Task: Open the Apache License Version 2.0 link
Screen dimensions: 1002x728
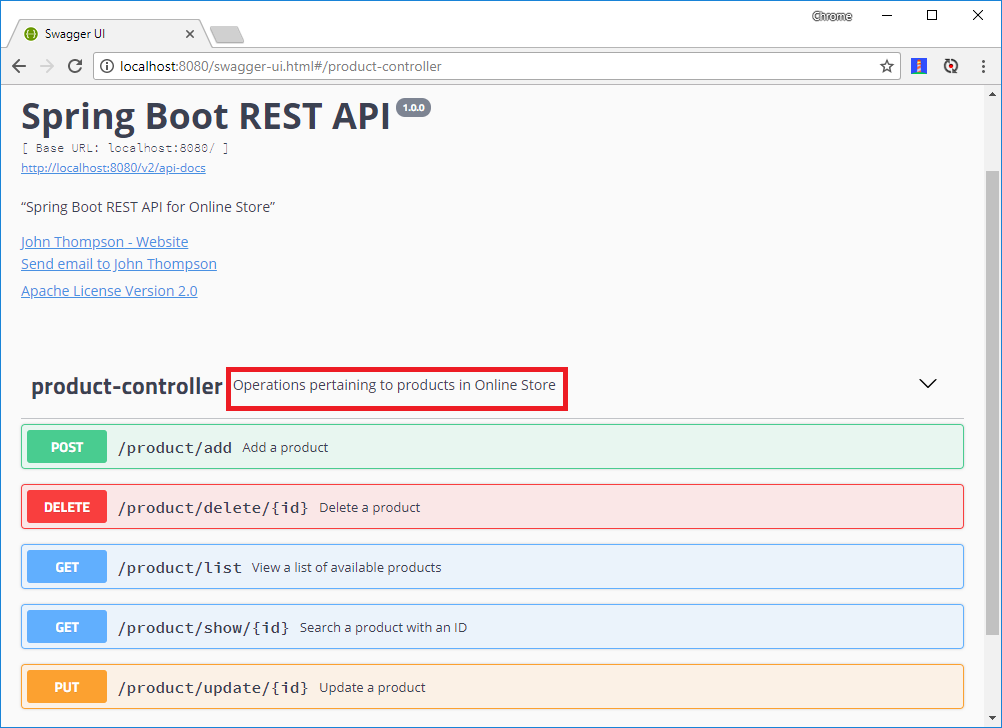Action: click(x=109, y=290)
